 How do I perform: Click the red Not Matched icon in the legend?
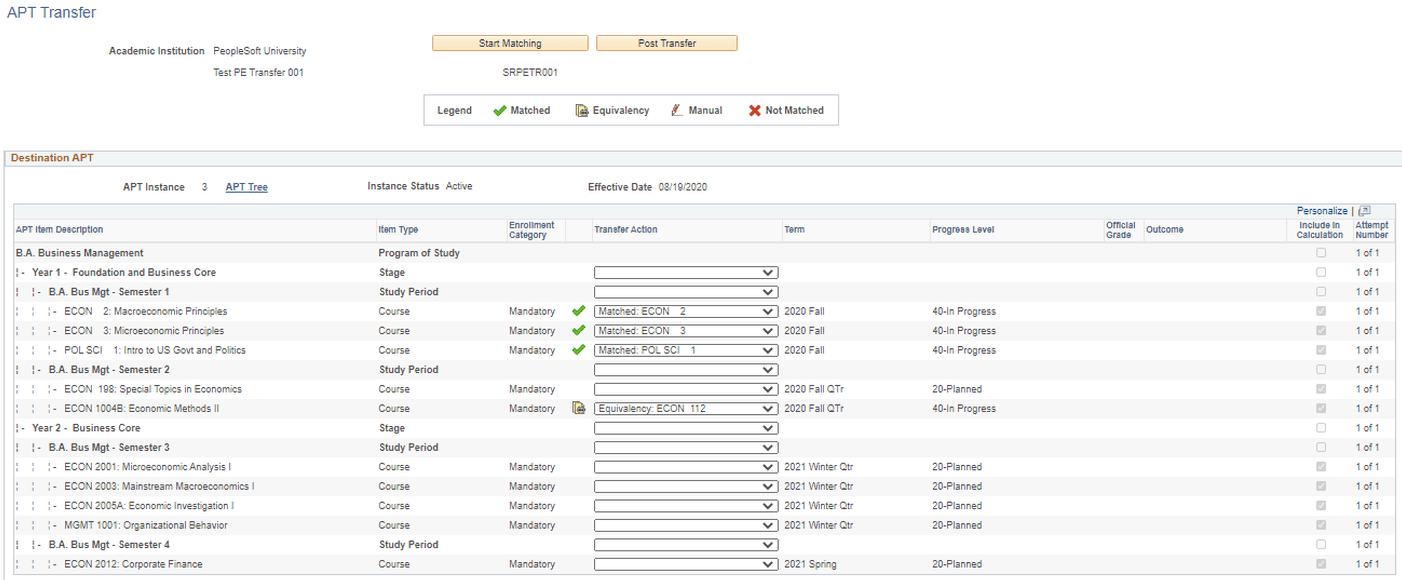click(758, 110)
